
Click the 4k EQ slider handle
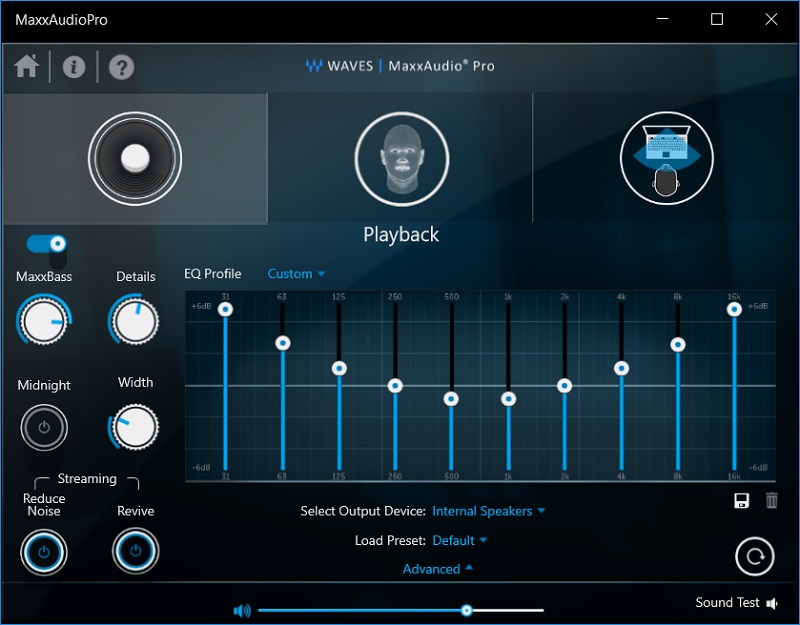pyautogui.click(x=621, y=368)
